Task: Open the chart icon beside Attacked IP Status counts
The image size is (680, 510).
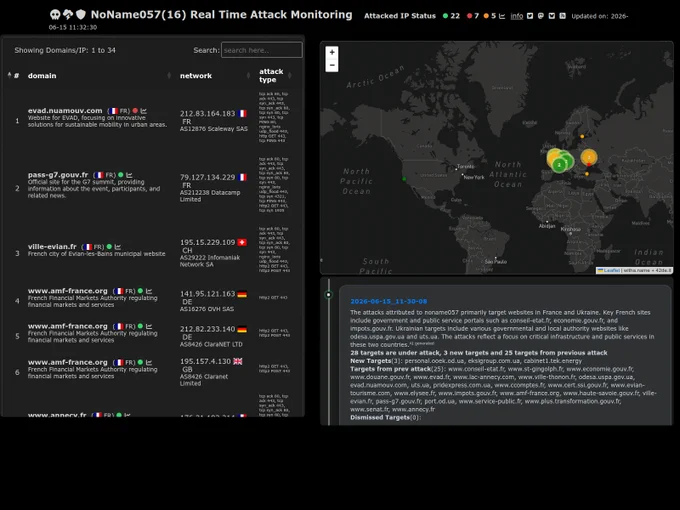Action: pyautogui.click(x=502, y=16)
